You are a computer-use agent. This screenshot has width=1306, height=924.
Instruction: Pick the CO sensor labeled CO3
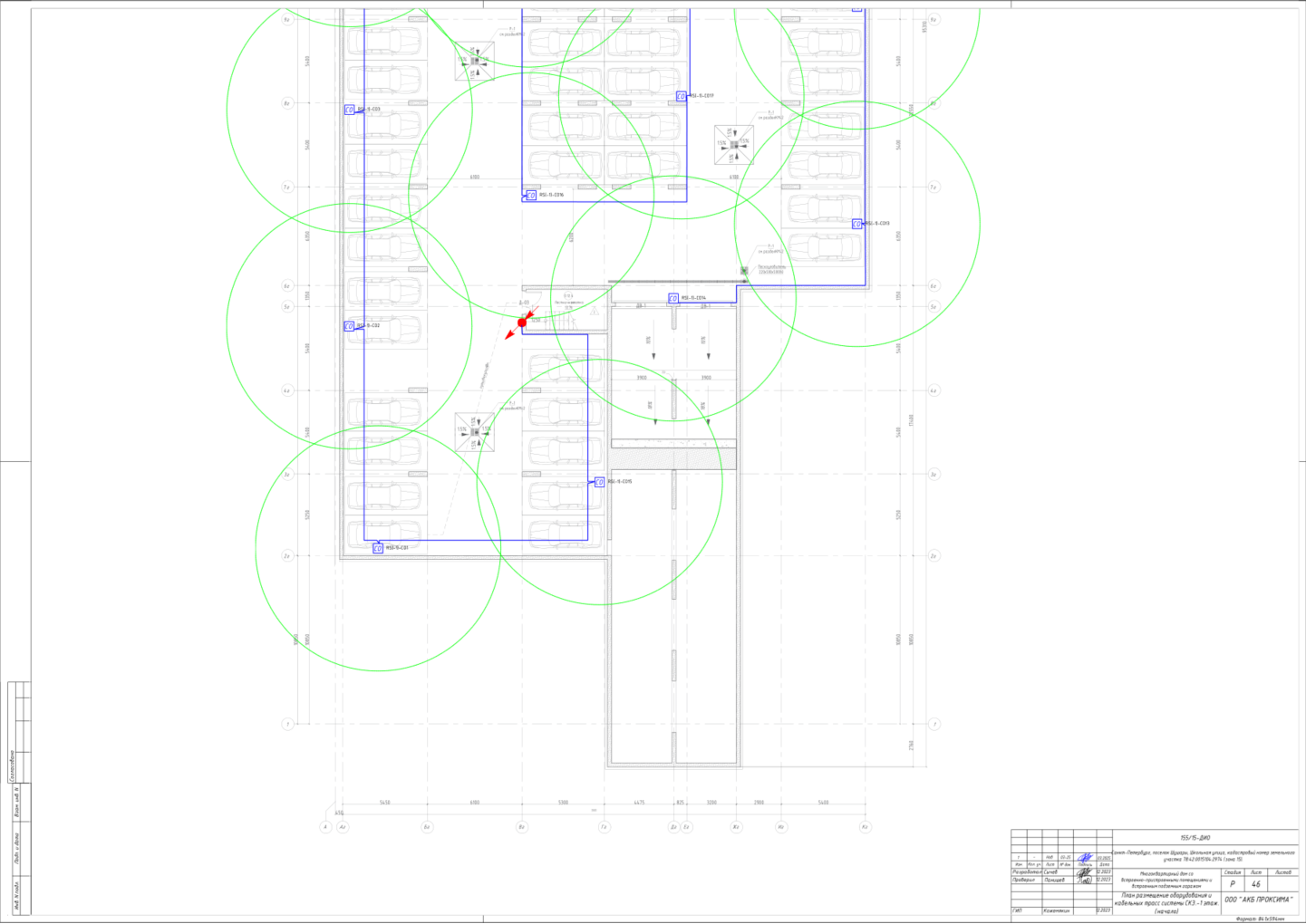349,110
